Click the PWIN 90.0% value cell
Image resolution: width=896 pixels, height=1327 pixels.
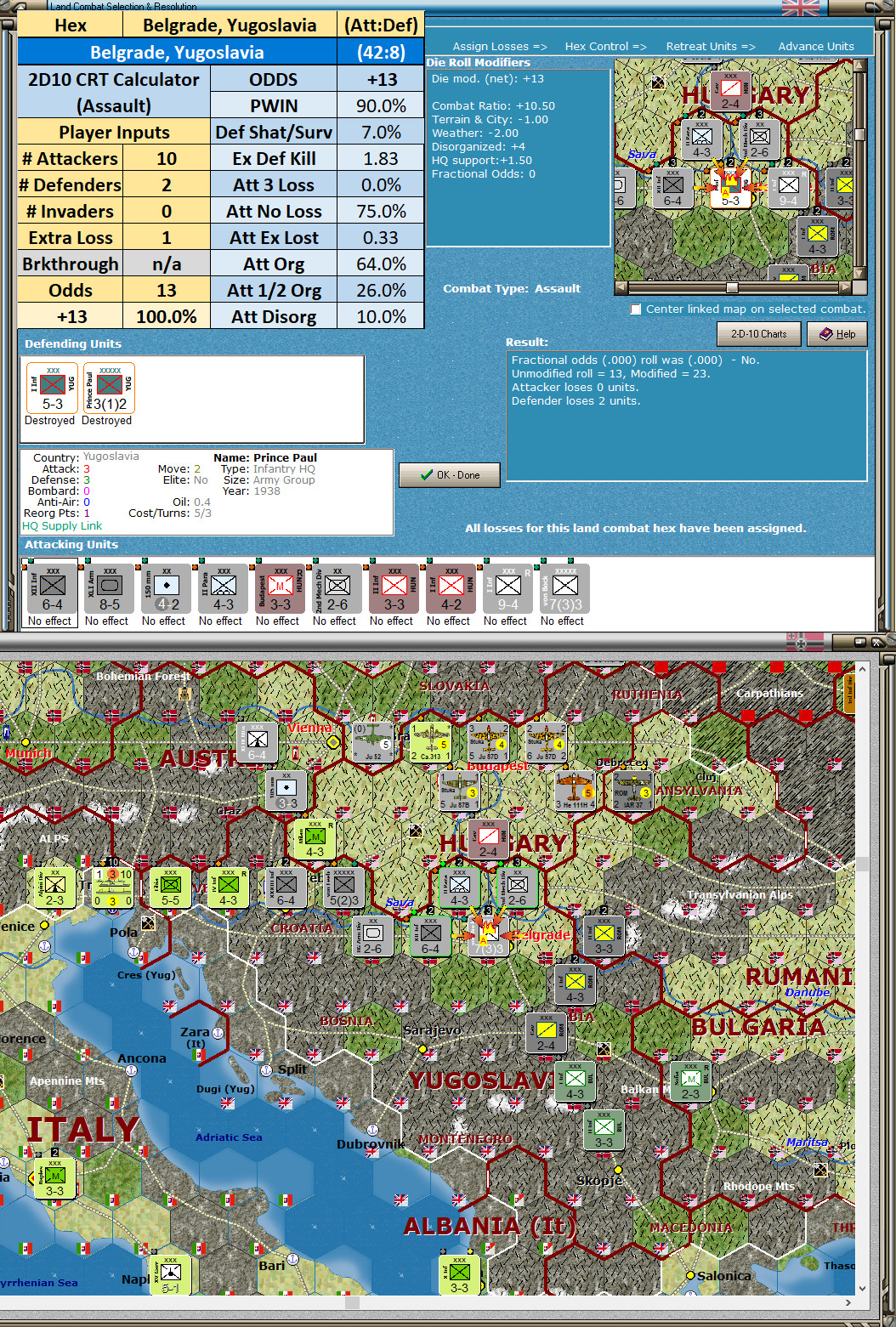coord(381,105)
